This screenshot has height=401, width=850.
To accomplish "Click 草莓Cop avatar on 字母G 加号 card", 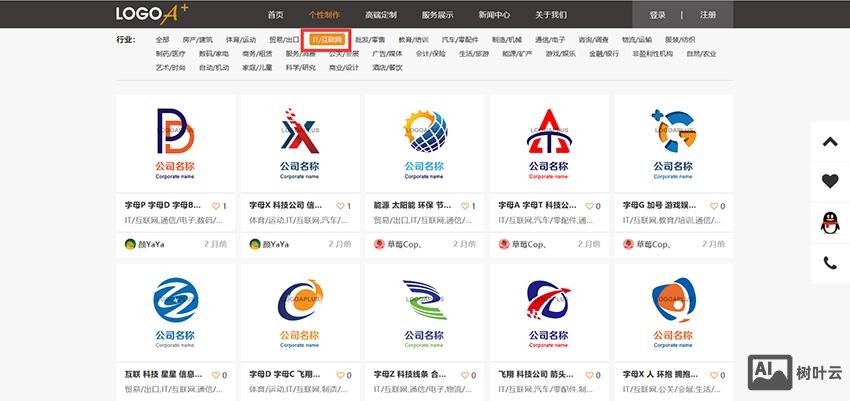I will coord(628,244).
